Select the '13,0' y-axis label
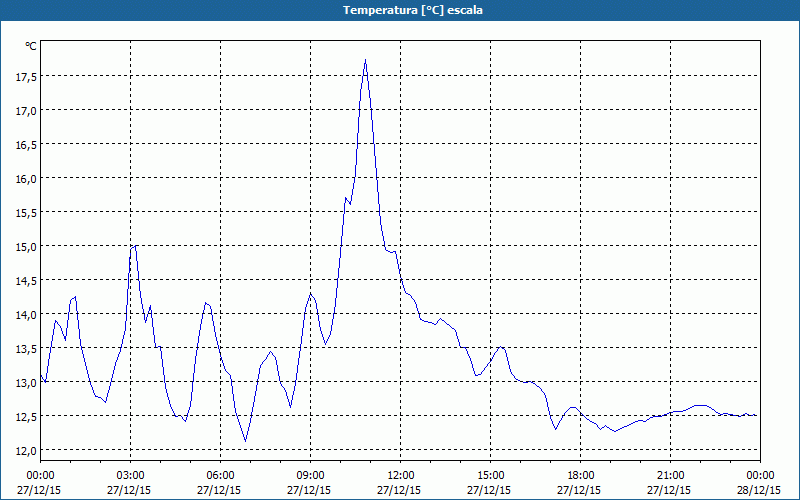The height and width of the screenshot is (500, 800). (x=27, y=383)
